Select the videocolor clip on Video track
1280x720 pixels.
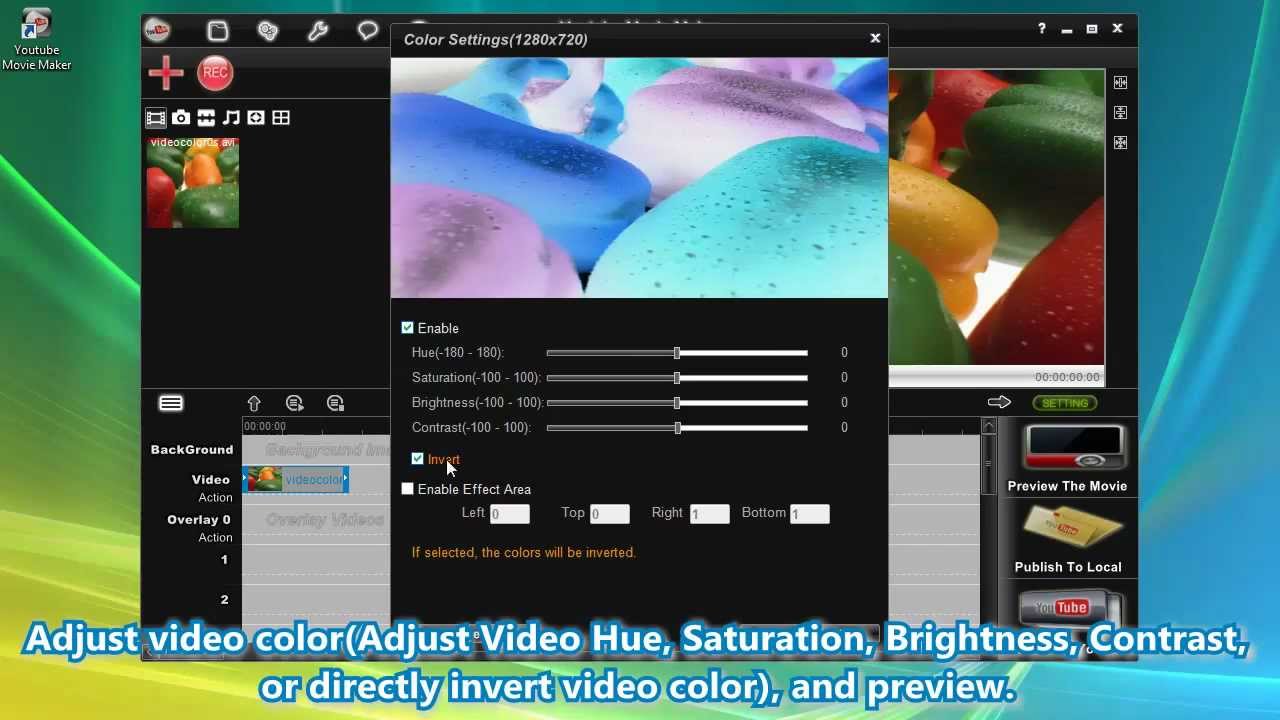point(296,480)
